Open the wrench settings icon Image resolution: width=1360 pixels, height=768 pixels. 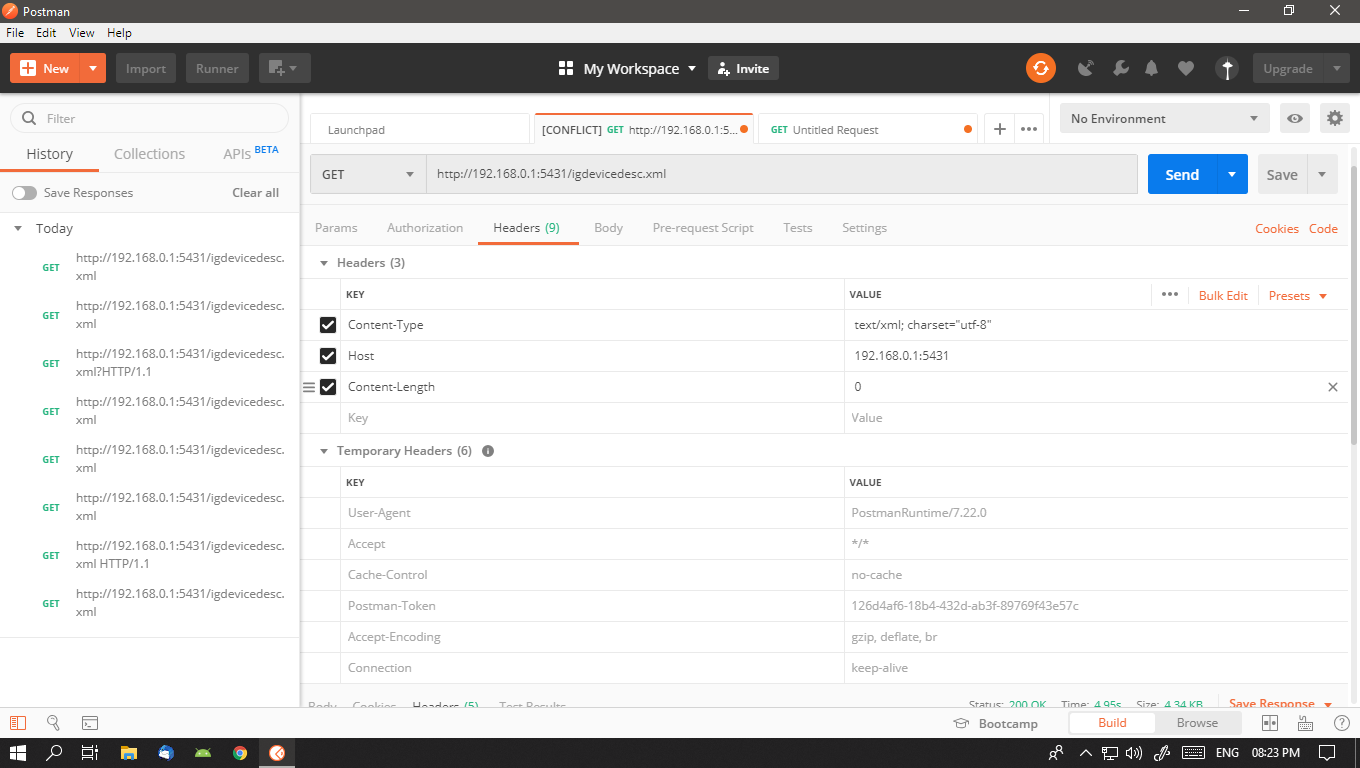pos(1120,68)
